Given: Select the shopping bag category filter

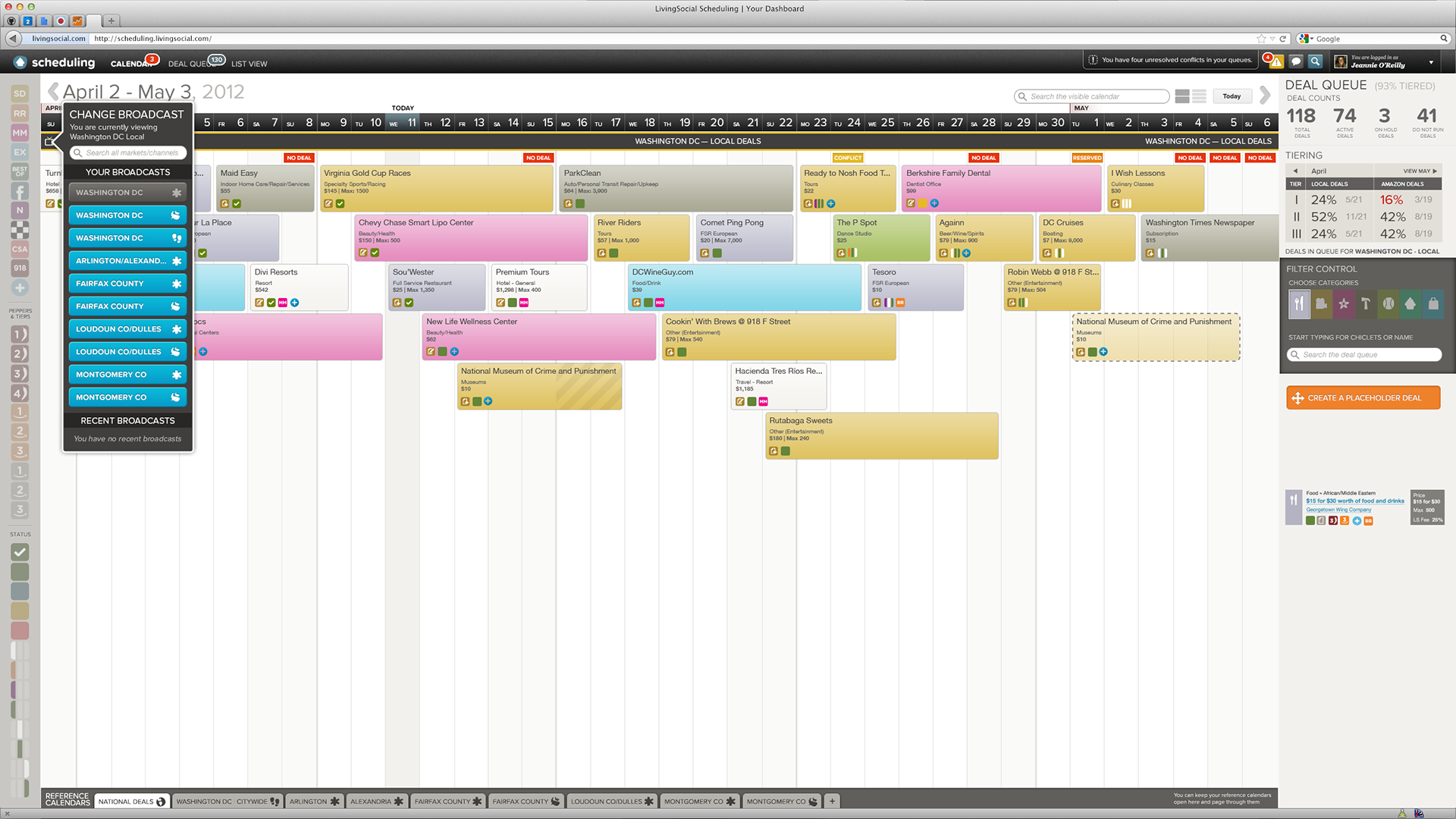Looking at the screenshot, I should coord(1432,304).
